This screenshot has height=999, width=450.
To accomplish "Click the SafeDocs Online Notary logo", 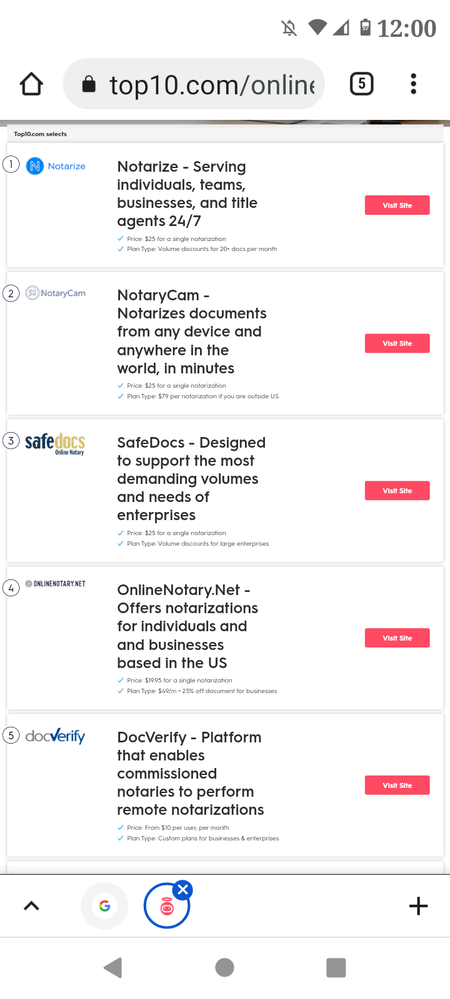I will click(55, 444).
